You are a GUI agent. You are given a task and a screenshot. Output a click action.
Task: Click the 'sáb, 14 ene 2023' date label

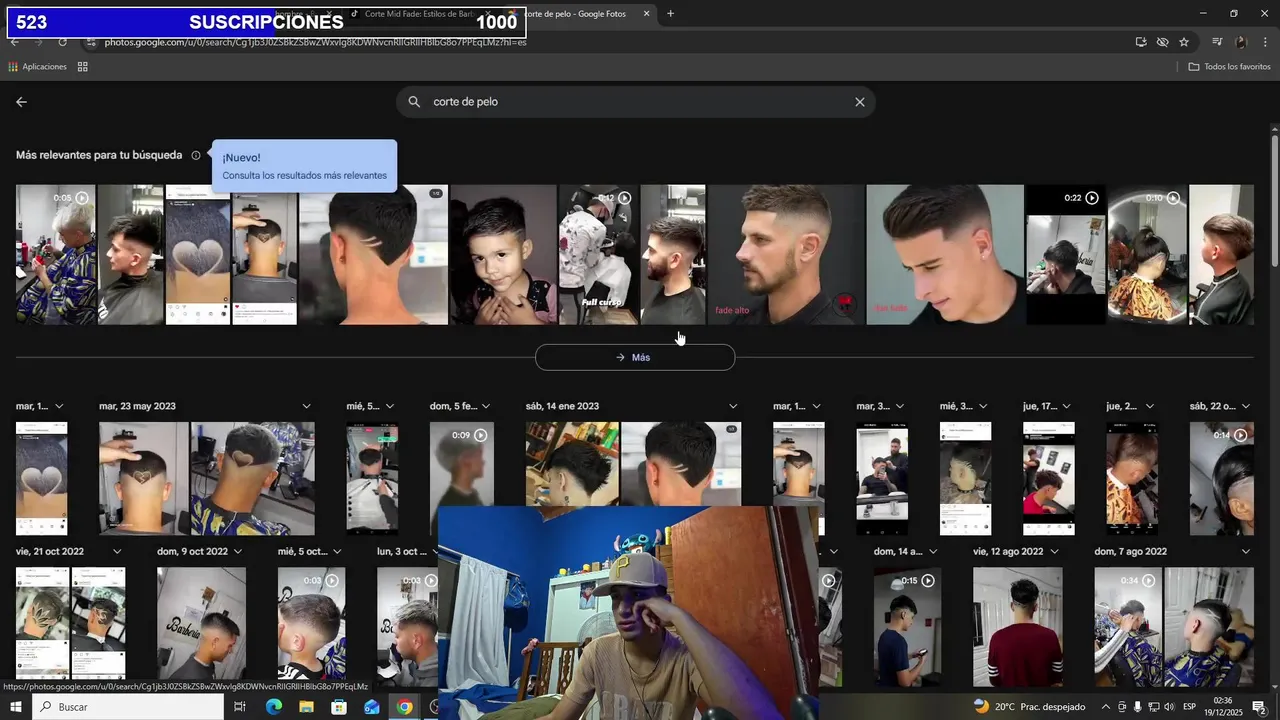[562, 406]
